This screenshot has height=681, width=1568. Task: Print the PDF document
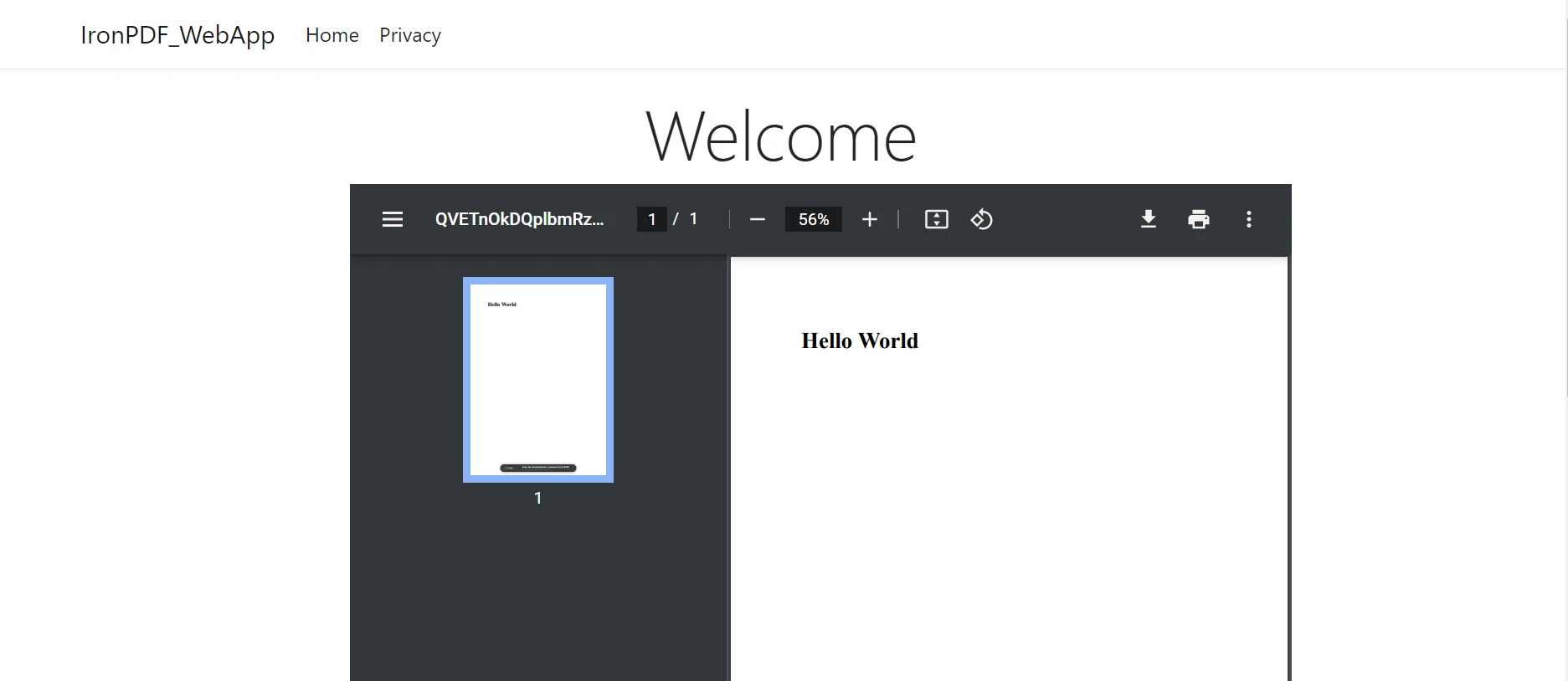[1199, 219]
